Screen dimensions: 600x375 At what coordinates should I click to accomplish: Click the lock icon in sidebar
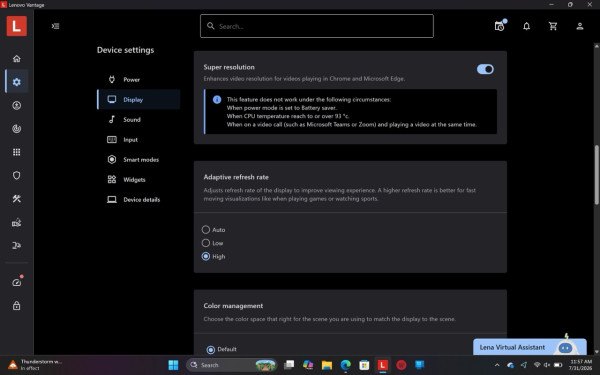(x=16, y=305)
